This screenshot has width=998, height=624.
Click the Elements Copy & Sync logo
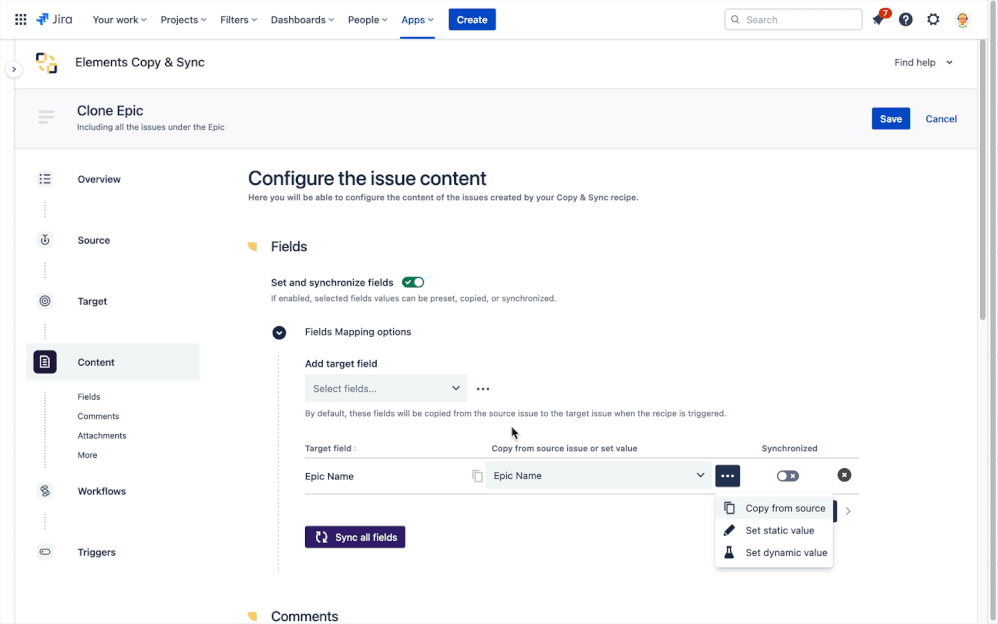(46, 62)
